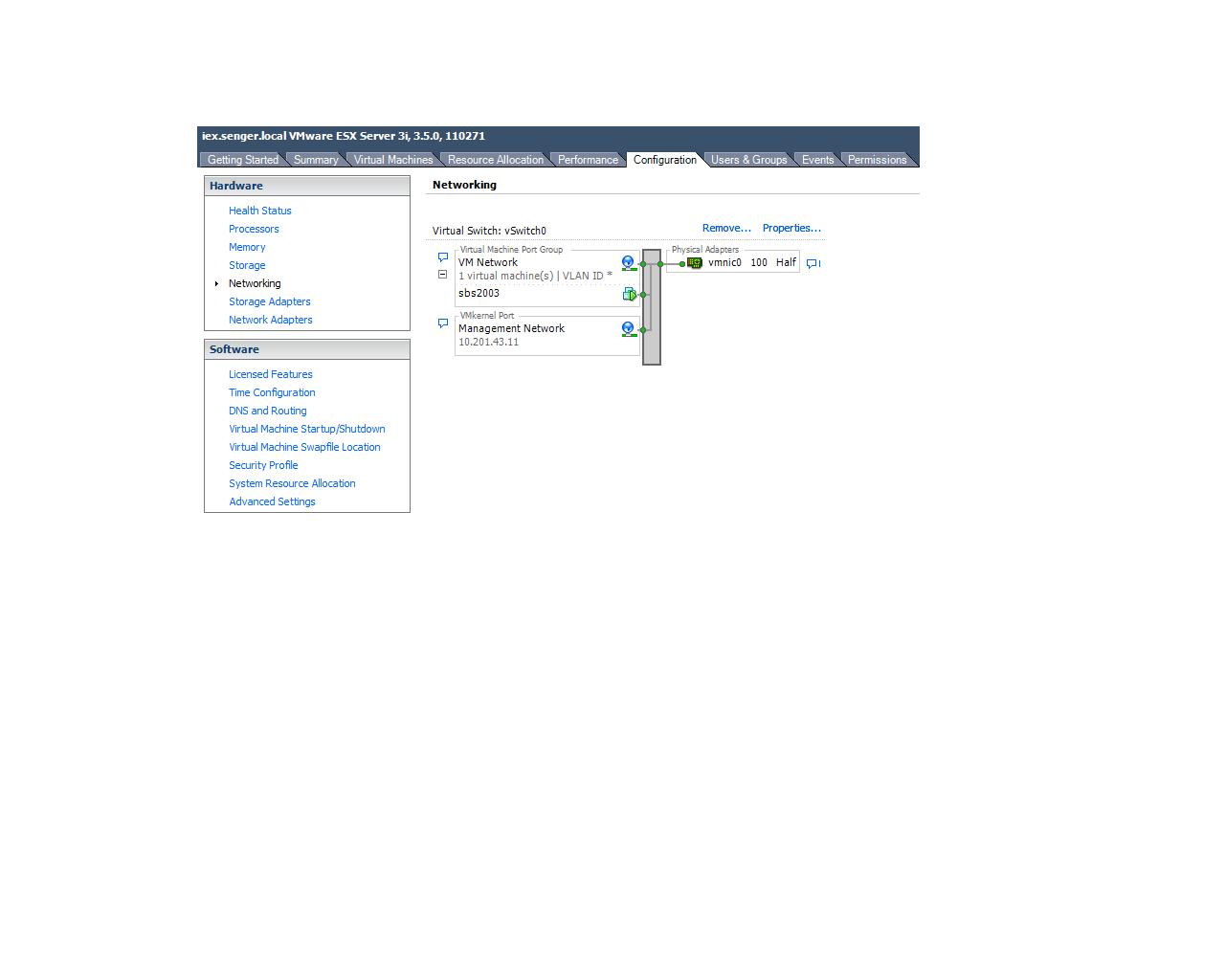Viewport: 1225px width, 980px height.
Task: Open the Virtual Machines tab
Action: coord(392,160)
